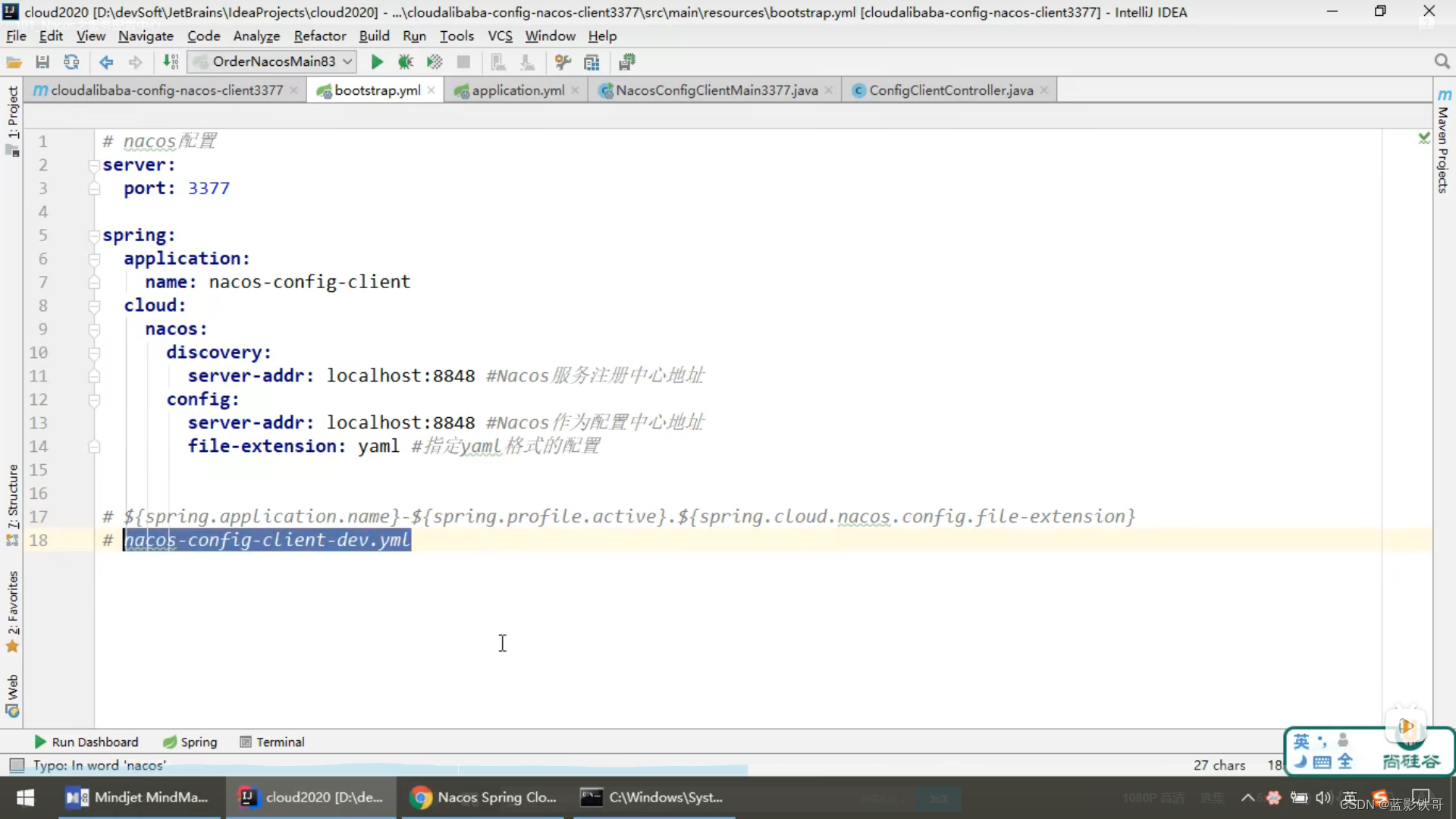The height and width of the screenshot is (819, 1456).
Task: Run OrderNacosMain83 with the green play icon
Action: 377,62
